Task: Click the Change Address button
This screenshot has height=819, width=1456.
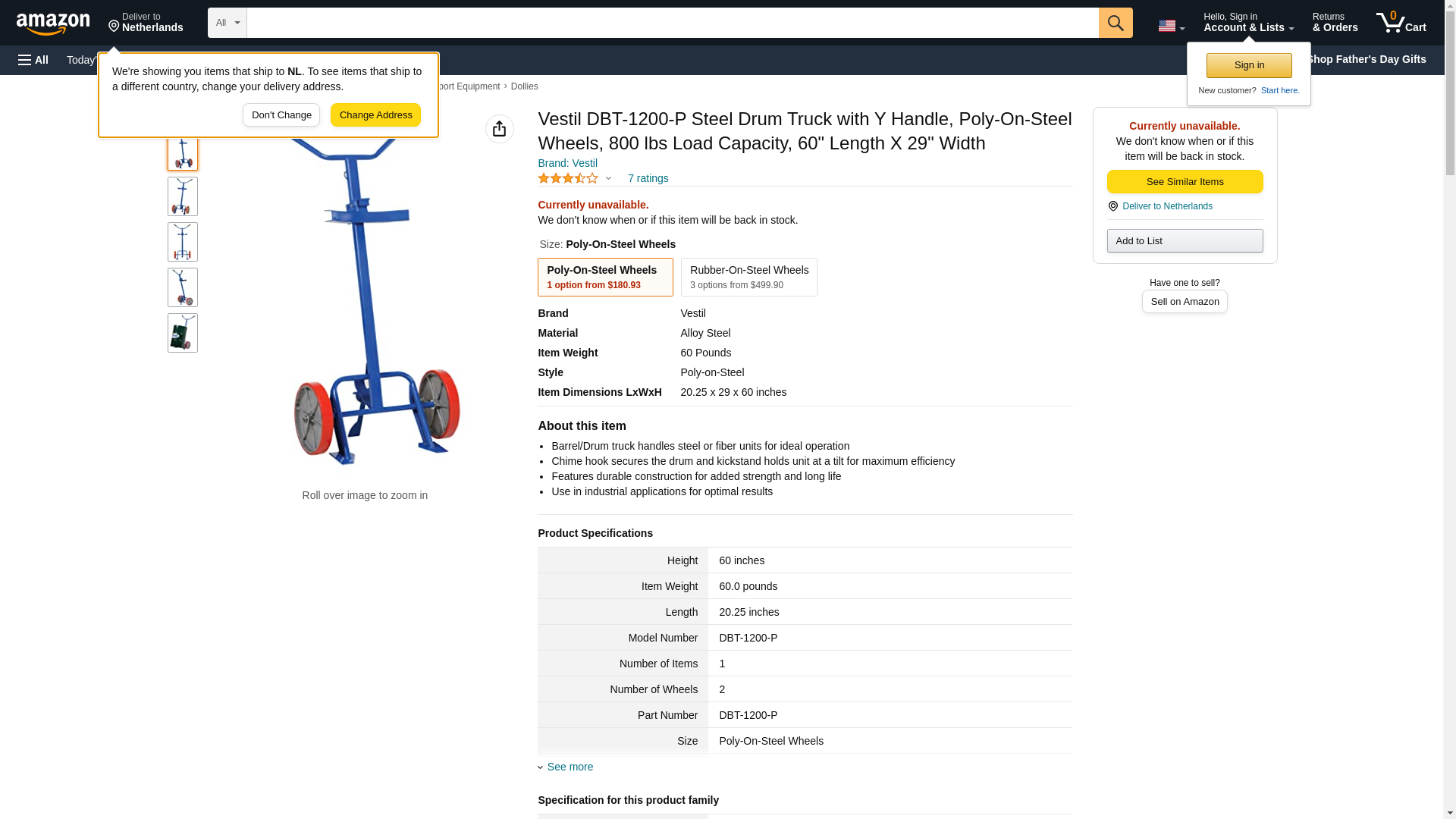Action: click(375, 115)
